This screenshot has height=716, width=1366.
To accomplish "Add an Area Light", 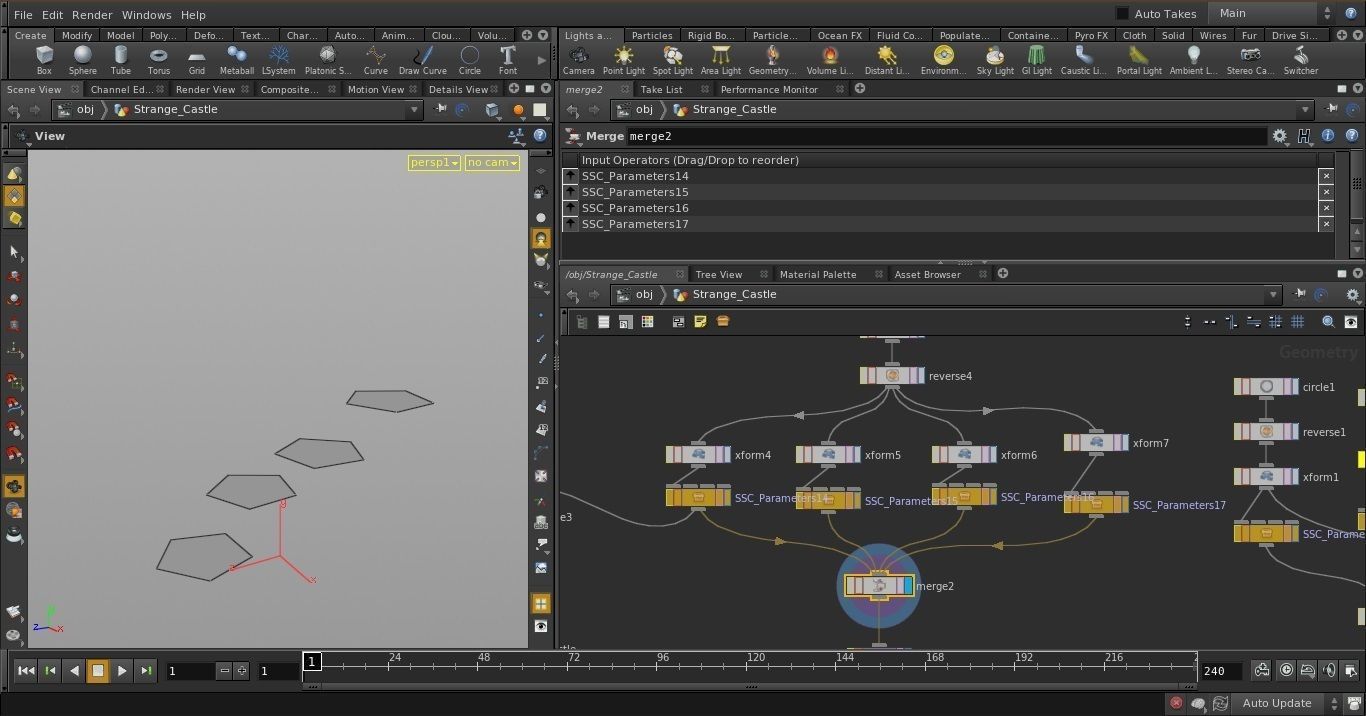I will [x=721, y=60].
